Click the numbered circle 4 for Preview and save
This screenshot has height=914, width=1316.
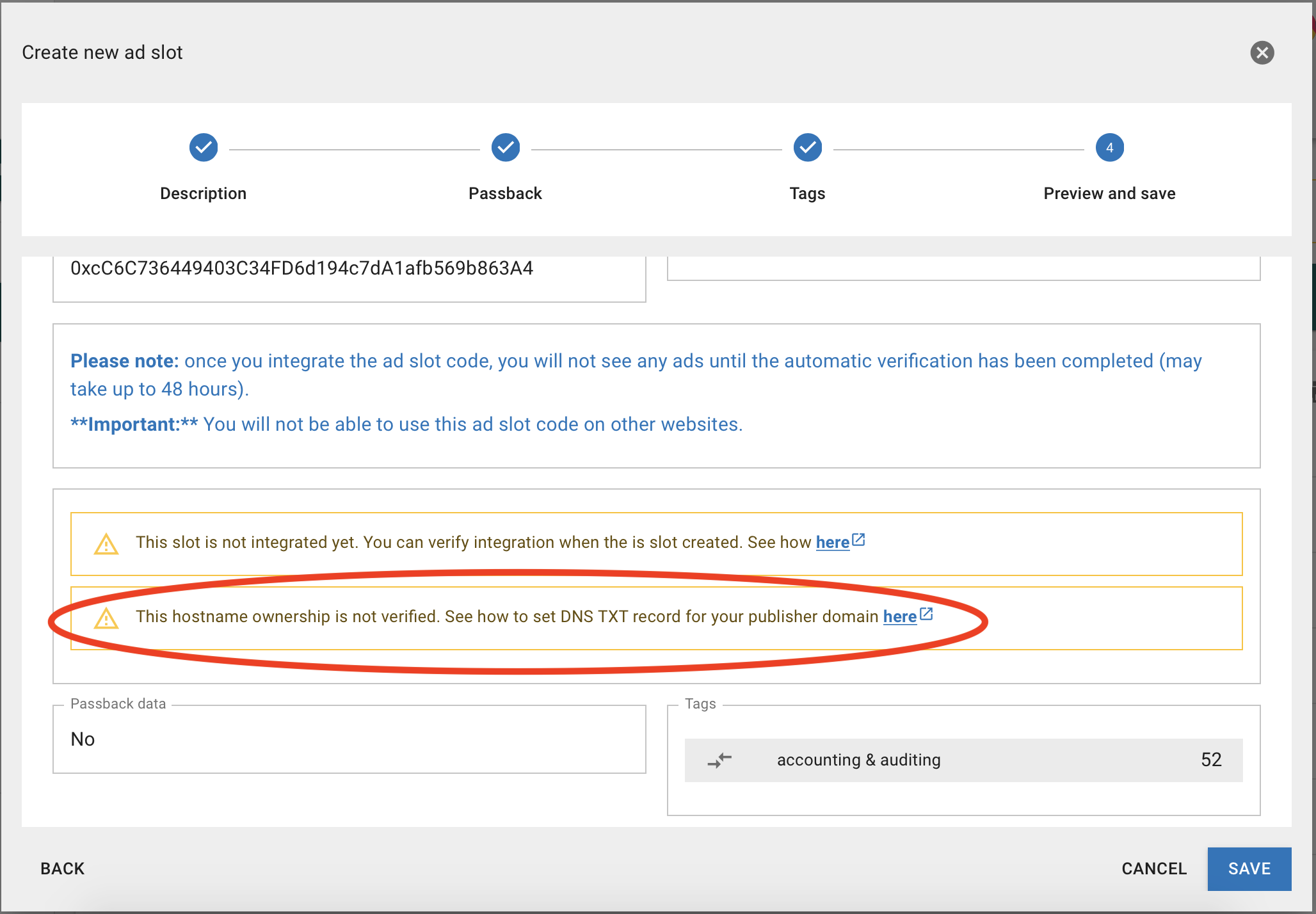[1109, 147]
